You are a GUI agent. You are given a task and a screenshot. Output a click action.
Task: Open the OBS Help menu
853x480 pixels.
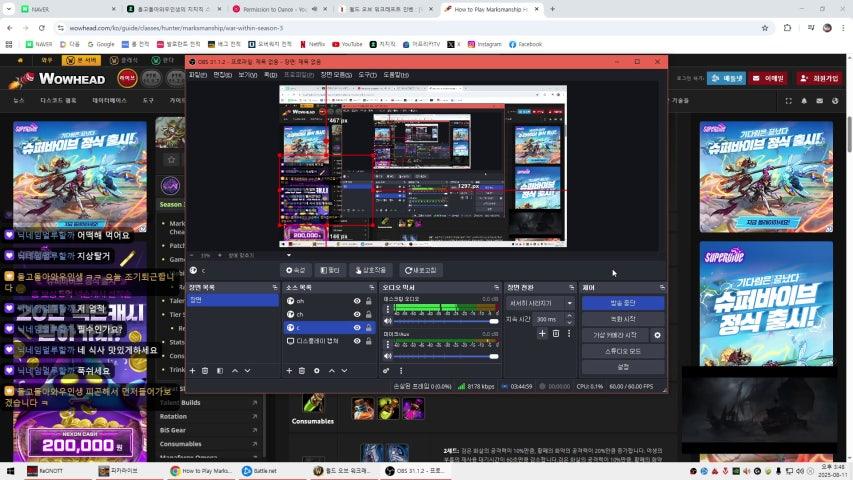396,75
